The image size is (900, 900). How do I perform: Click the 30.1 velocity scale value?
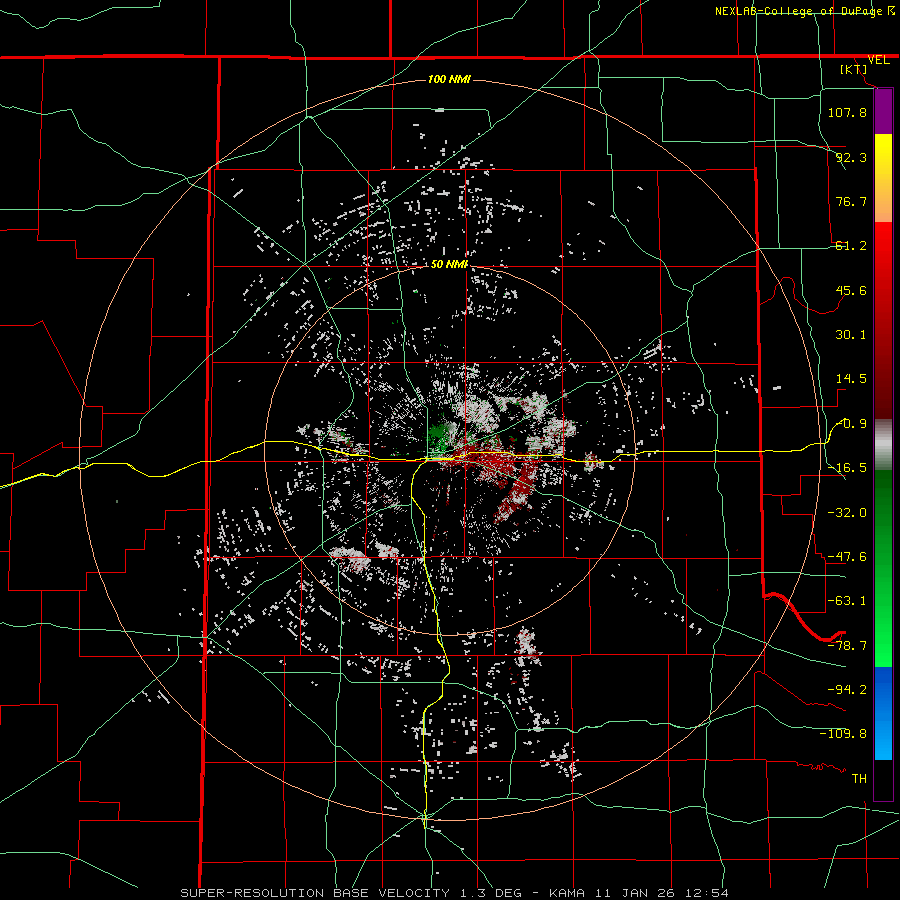click(851, 335)
